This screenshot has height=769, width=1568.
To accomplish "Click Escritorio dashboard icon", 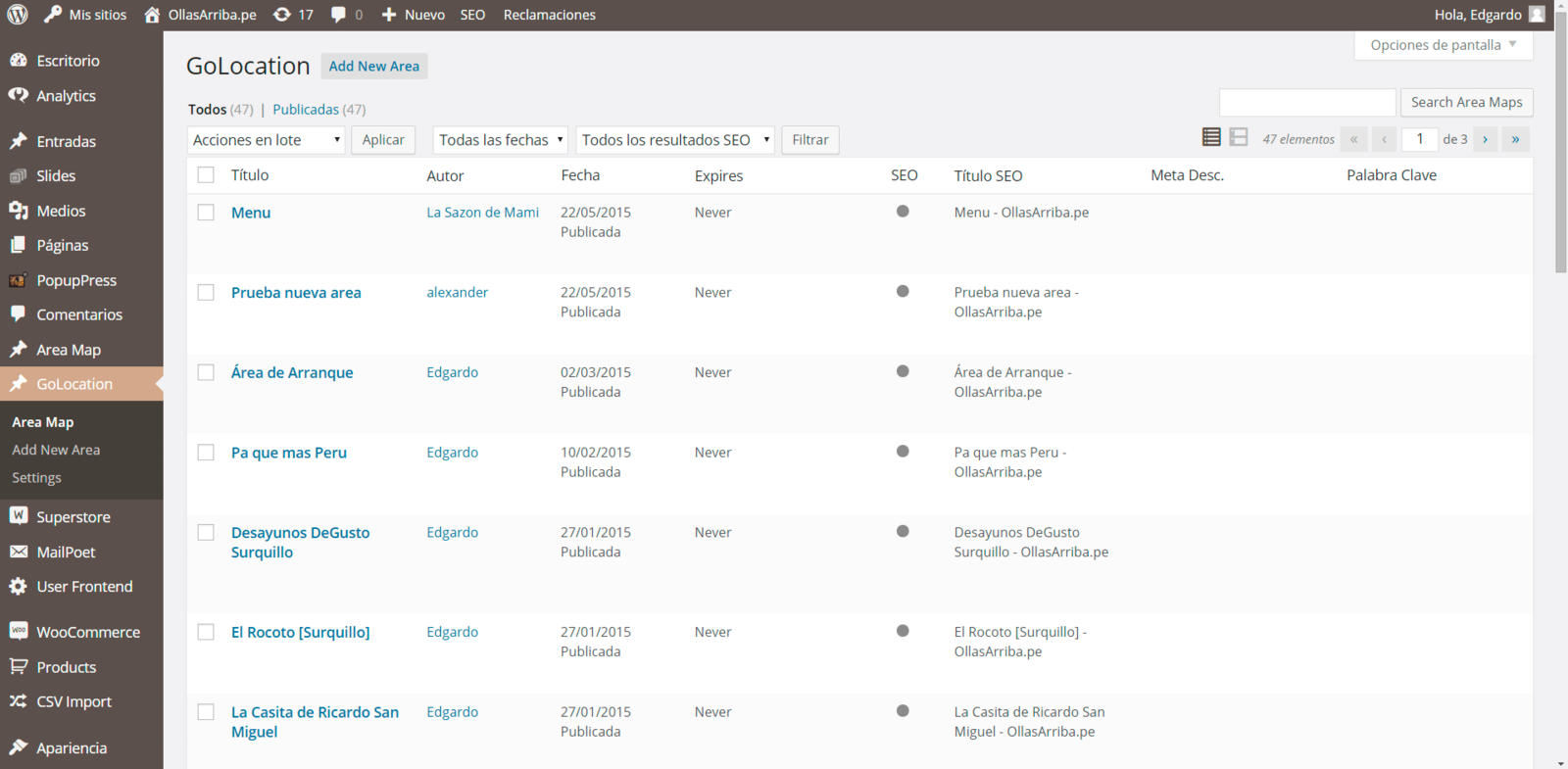I will (x=19, y=60).
